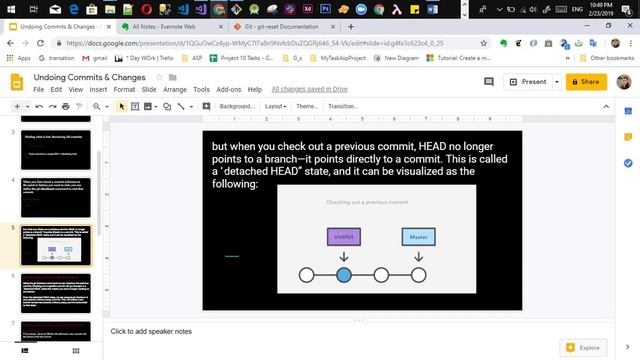640x360 pixels.
Task: Click the Windows Start button
Action: 11,9
